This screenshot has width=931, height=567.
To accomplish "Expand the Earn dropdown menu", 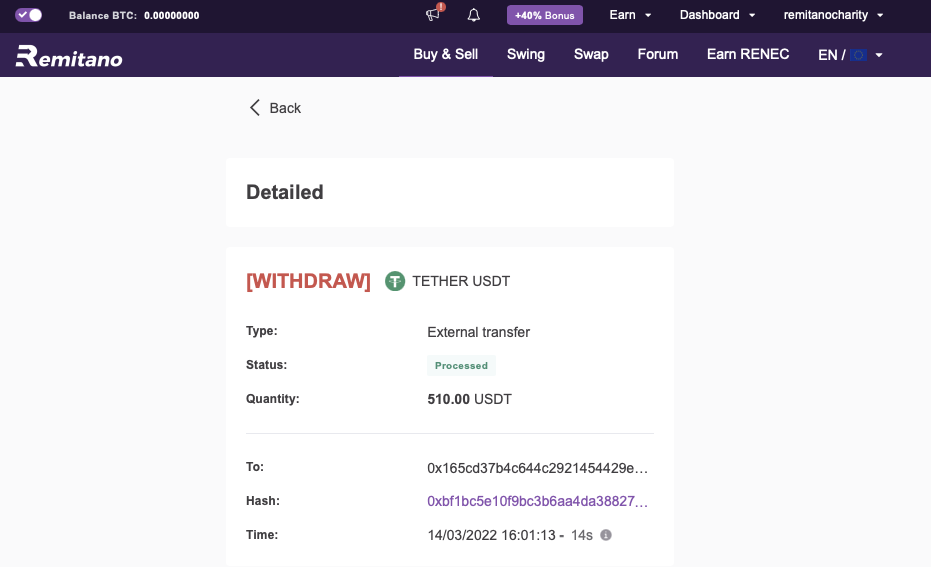I will pos(630,15).
